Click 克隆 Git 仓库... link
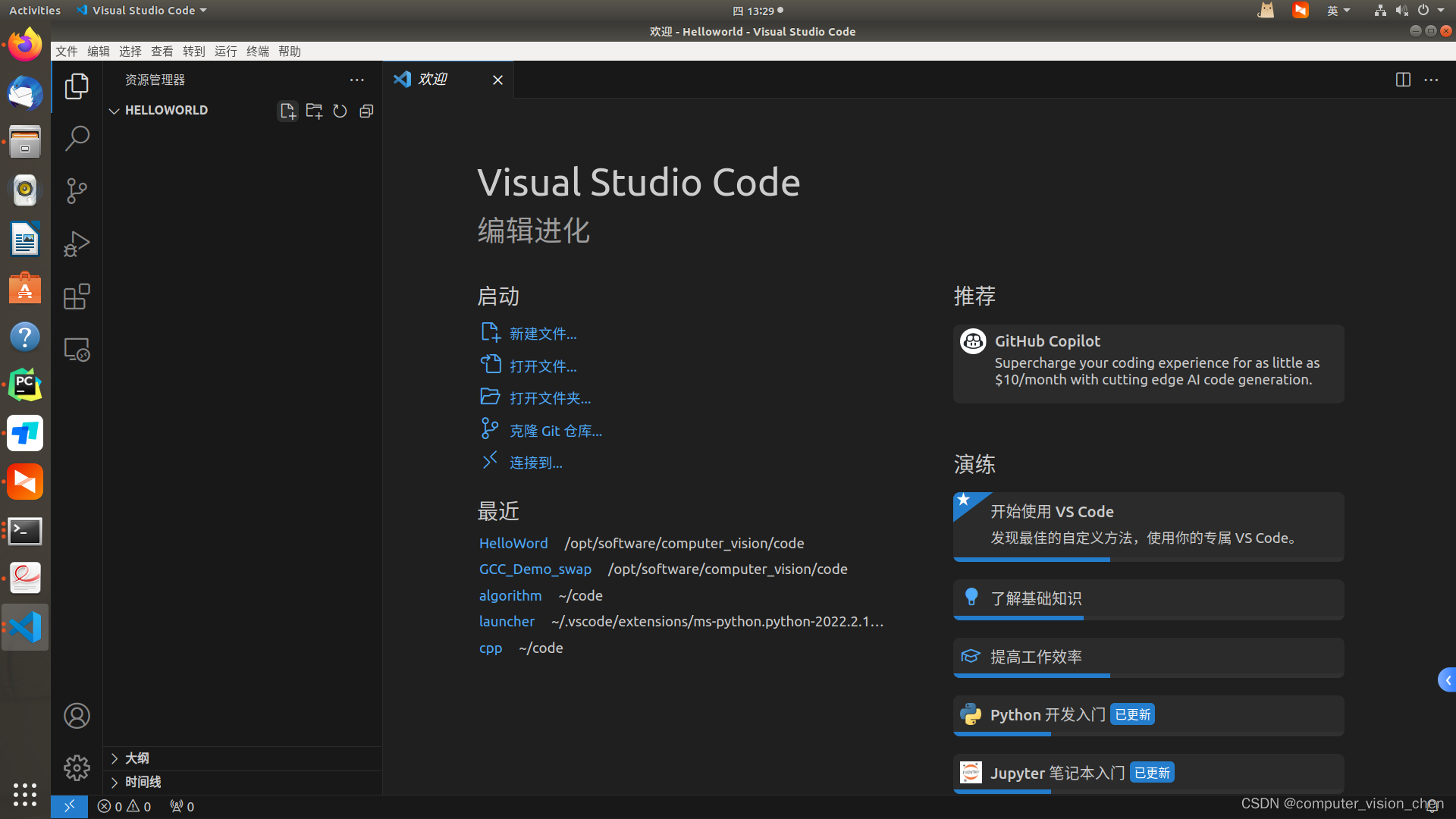Viewport: 1456px width, 819px height. (x=556, y=431)
